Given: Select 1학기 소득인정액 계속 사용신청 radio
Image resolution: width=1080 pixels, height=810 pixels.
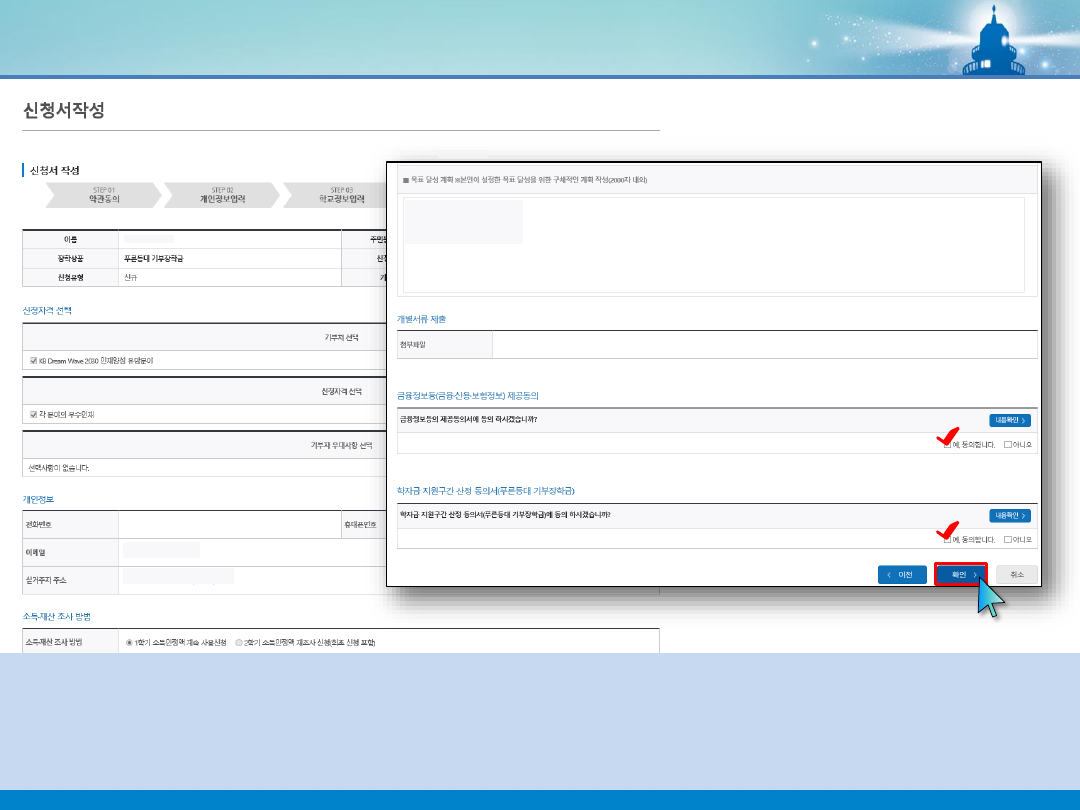Looking at the screenshot, I should pos(129,642).
